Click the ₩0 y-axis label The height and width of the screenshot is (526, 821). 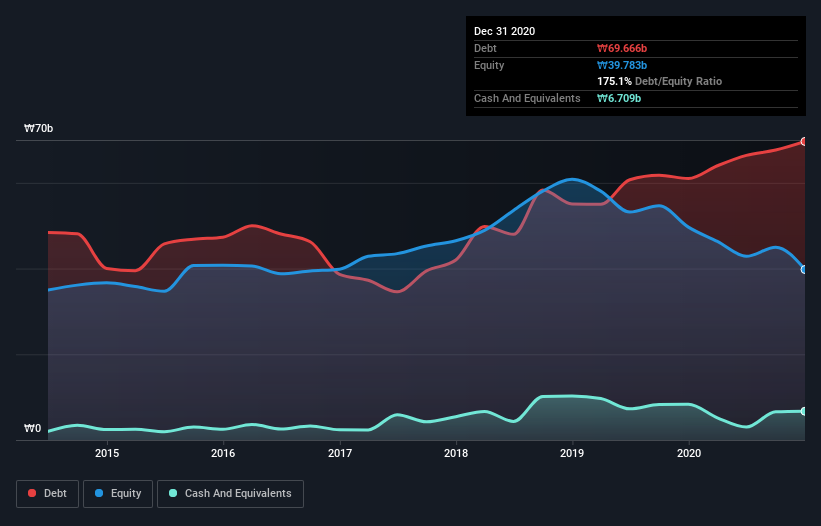click(x=32, y=429)
